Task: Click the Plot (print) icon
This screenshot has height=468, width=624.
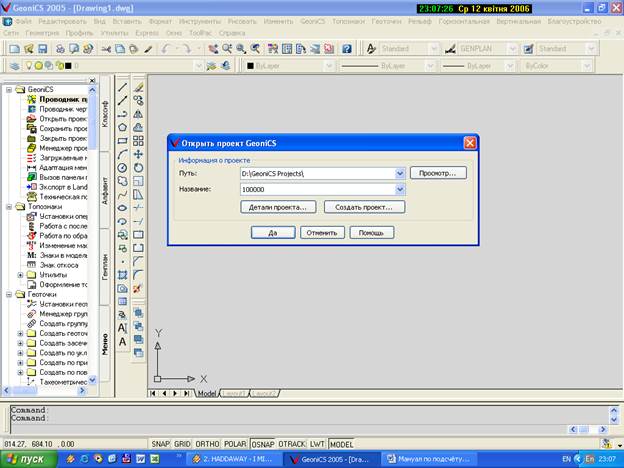Action: point(60,49)
